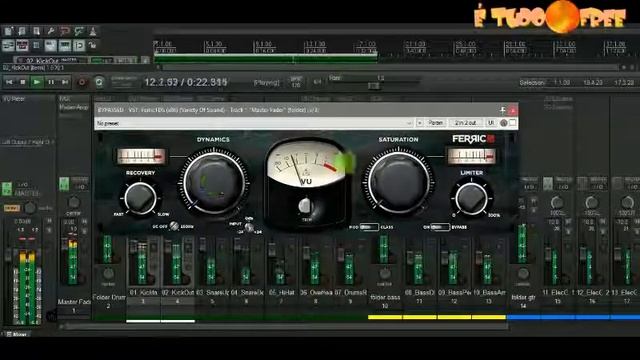
Task: Go to project end in transport
Action: tap(65, 82)
